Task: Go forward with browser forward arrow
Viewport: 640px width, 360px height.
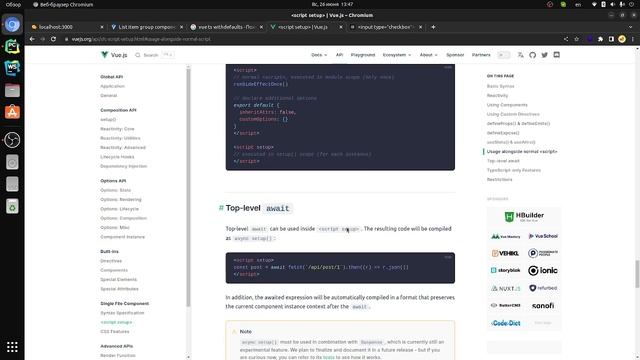Action: 42,39
